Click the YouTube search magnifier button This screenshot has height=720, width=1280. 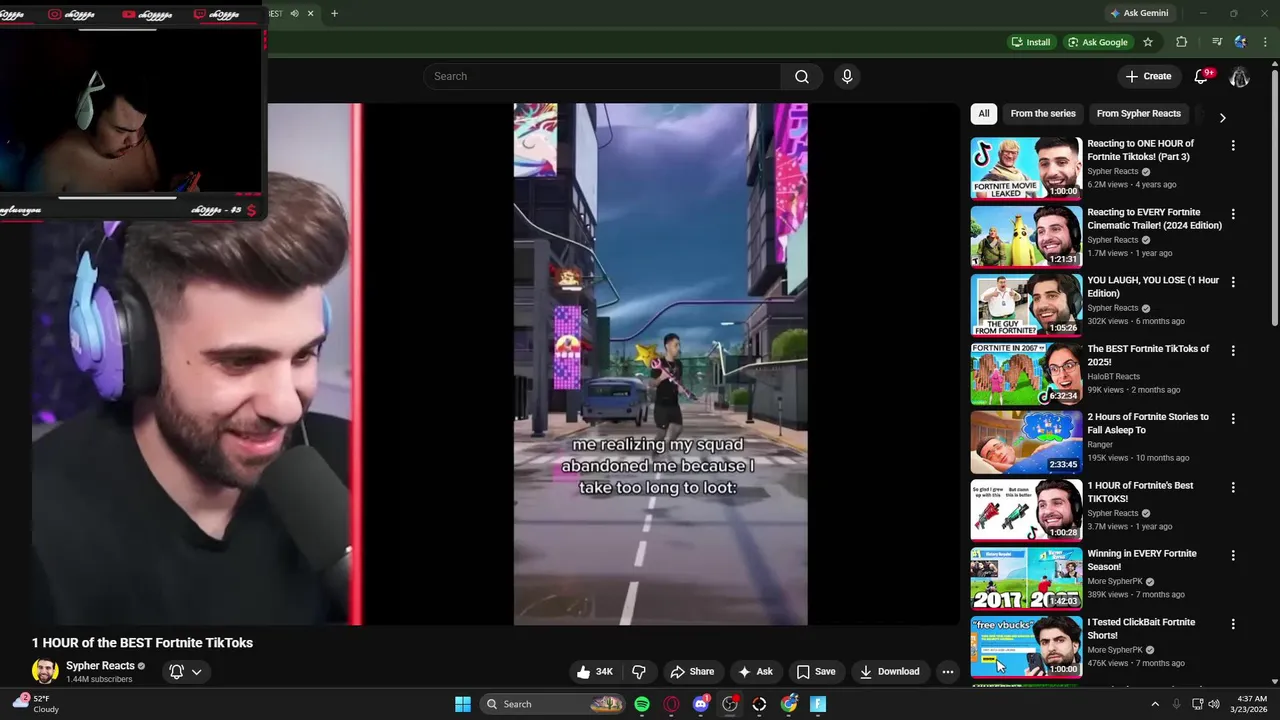[x=802, y=77]
